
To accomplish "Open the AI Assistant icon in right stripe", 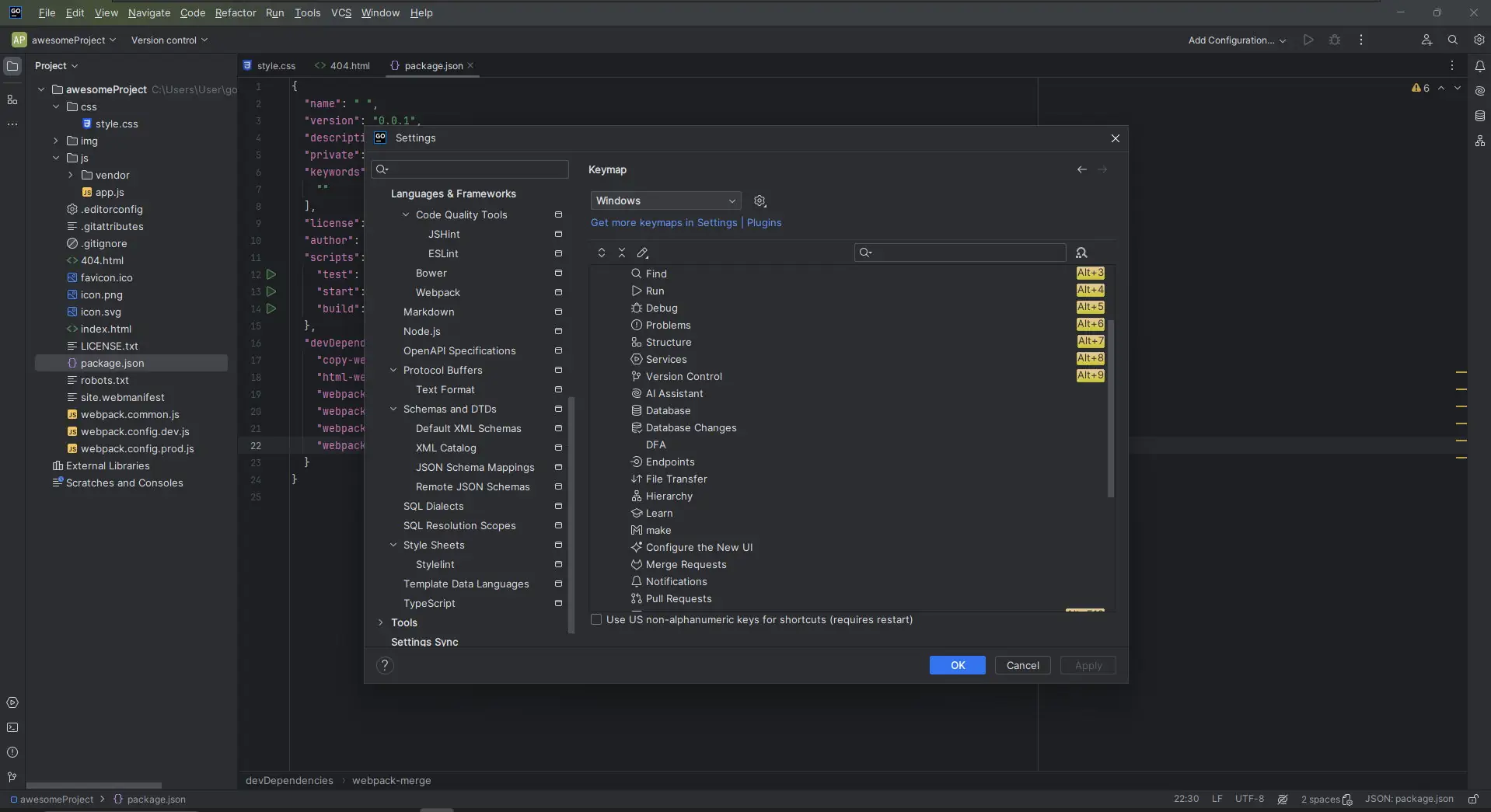I will pyautogui.click(x=1479, y=91).
